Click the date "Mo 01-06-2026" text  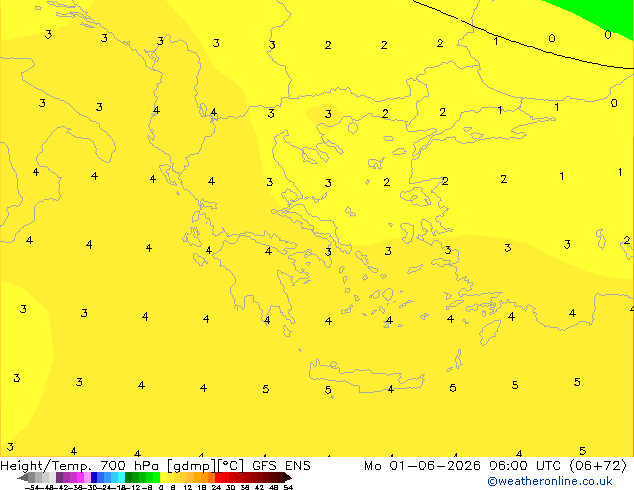pyautogui.click(x=422, y=465)
